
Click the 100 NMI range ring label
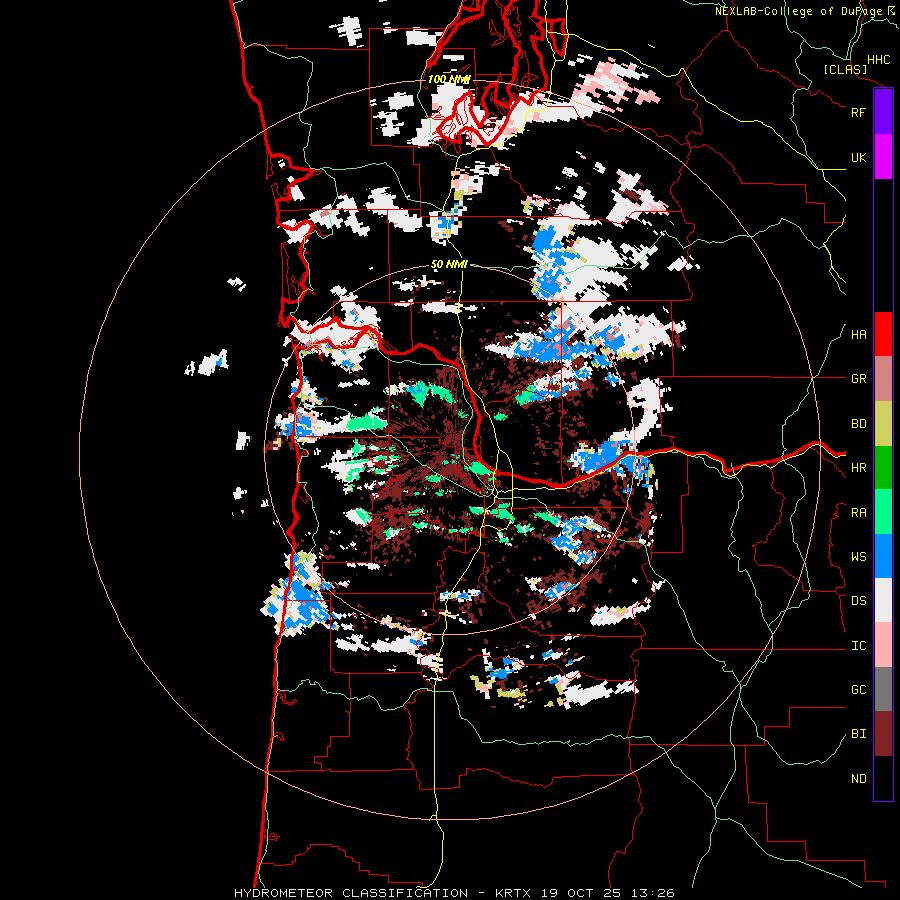tap(449, 79)
